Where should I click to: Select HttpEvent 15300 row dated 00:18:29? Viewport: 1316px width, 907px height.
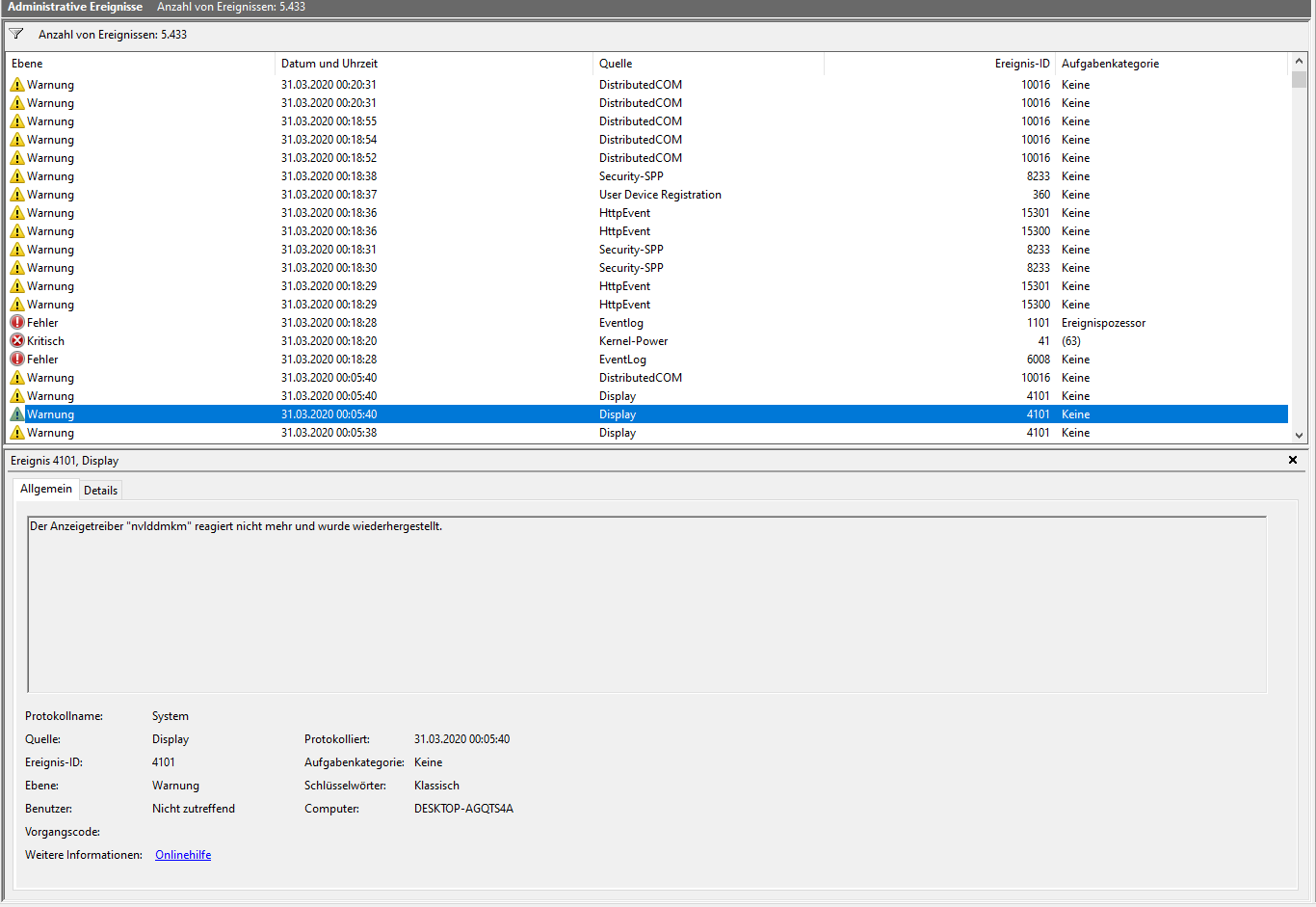coord(647,305)
